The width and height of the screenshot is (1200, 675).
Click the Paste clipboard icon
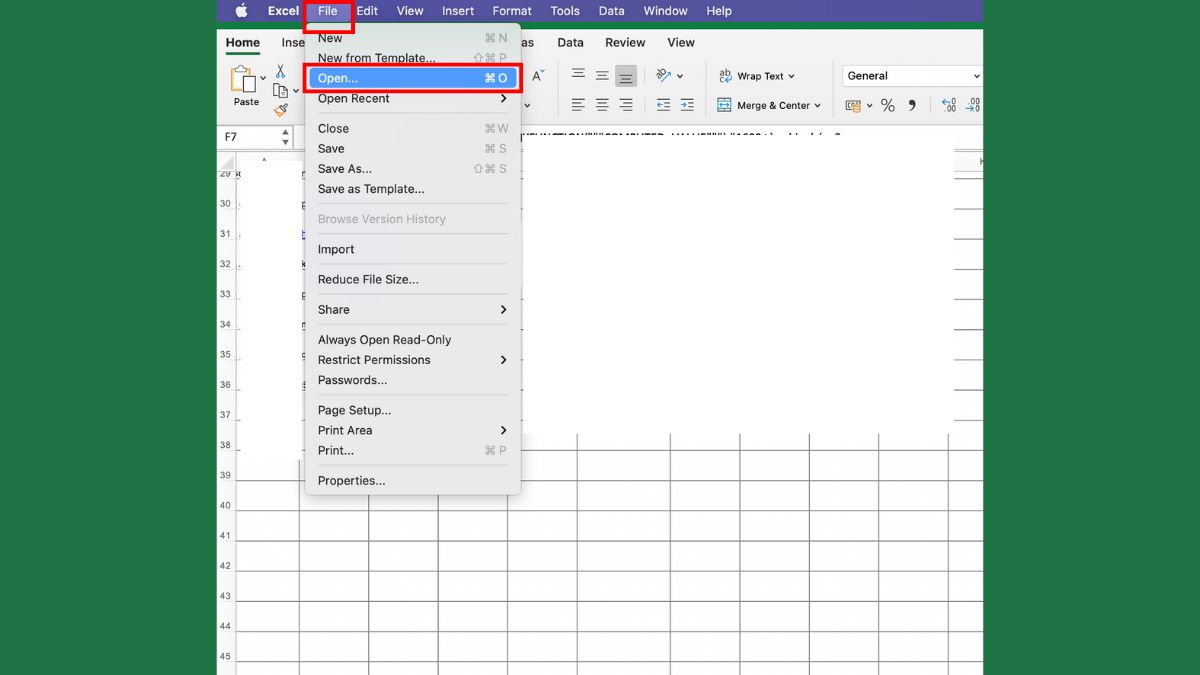tap(243, 79)
